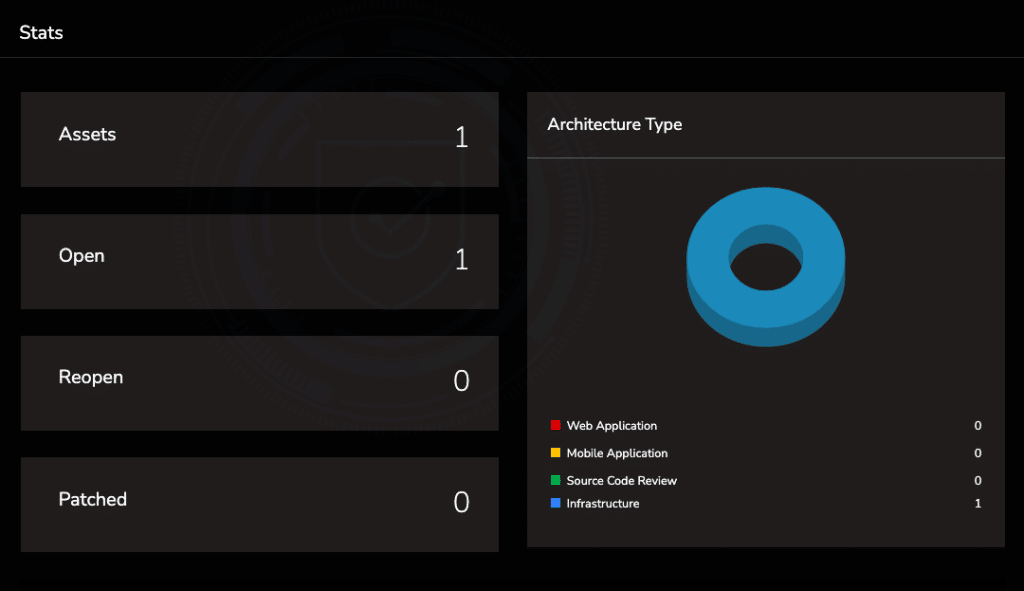Click the Stats section heading
Image resolution: width=1024 pixels, height=591 pixels.
tap(41, 33)
